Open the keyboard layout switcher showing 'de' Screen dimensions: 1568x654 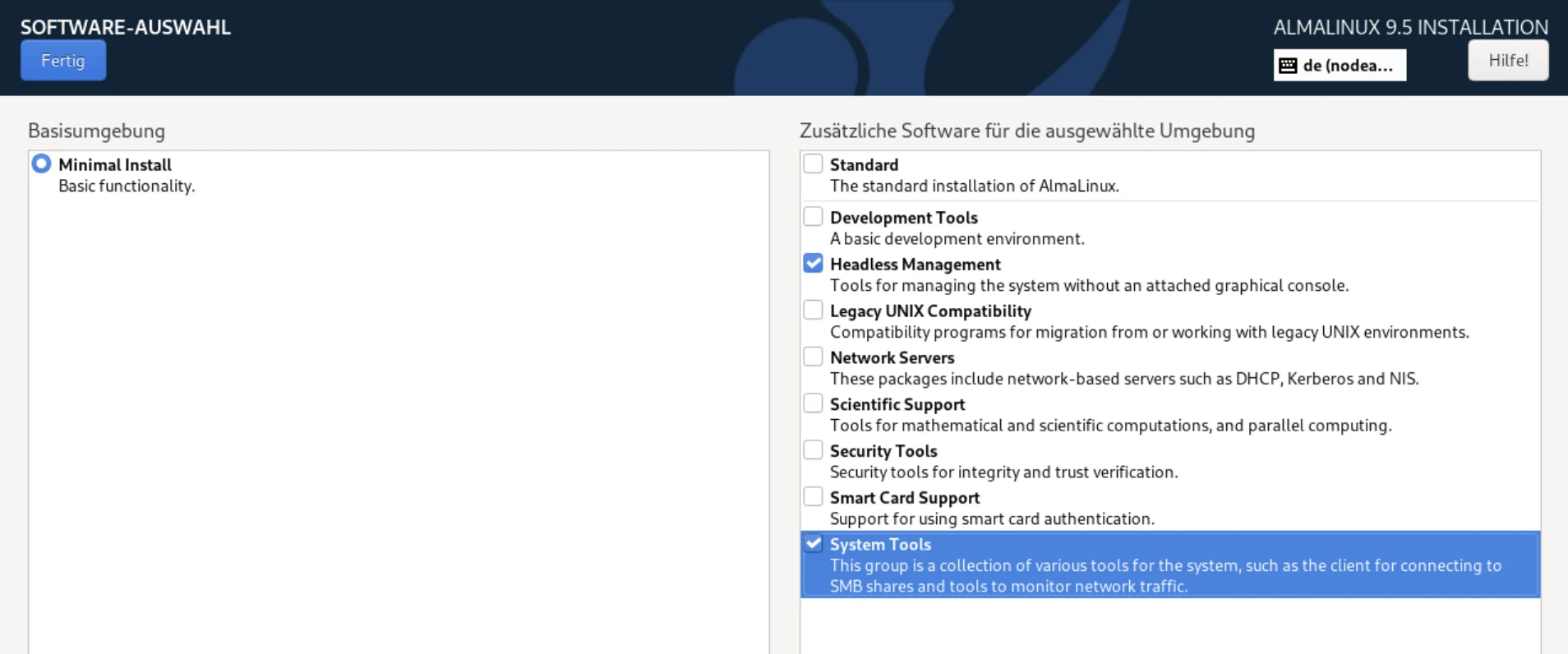1340,65
